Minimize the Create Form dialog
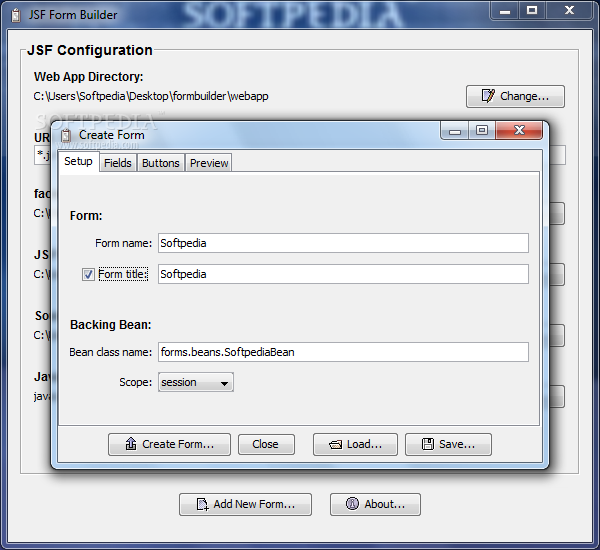 tap(455, 131)
